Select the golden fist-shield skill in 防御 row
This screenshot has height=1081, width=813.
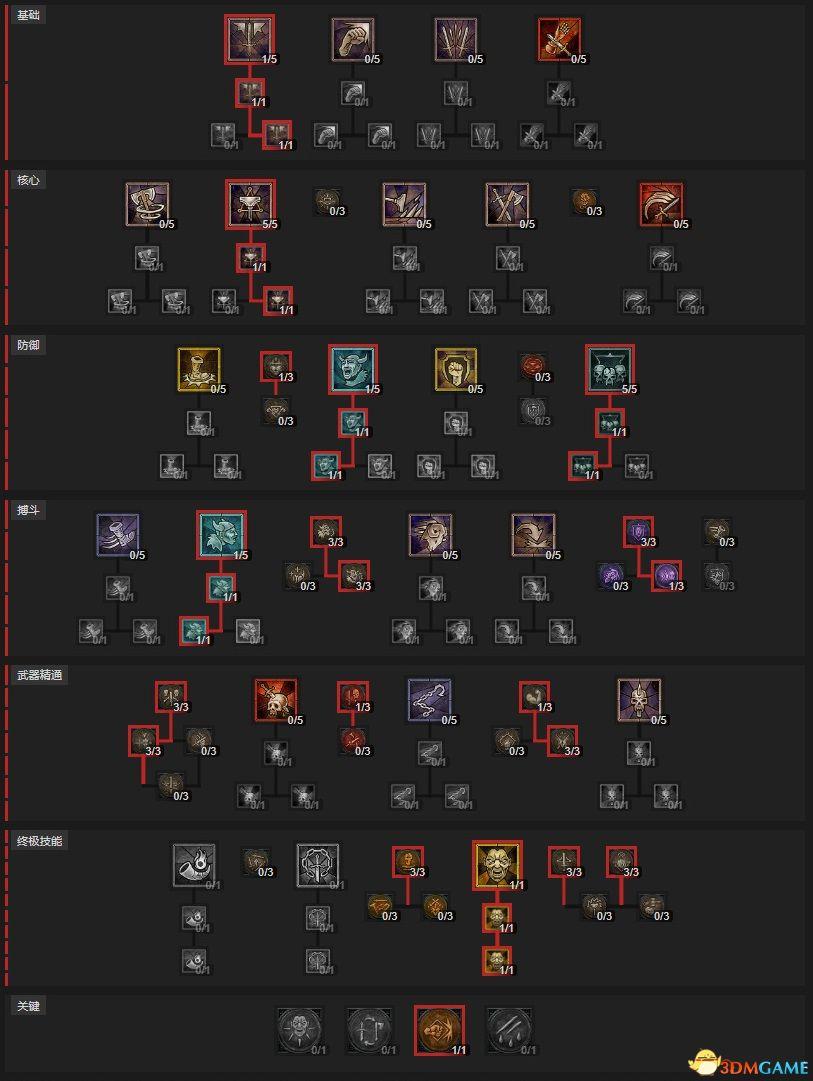click(456, 370)
